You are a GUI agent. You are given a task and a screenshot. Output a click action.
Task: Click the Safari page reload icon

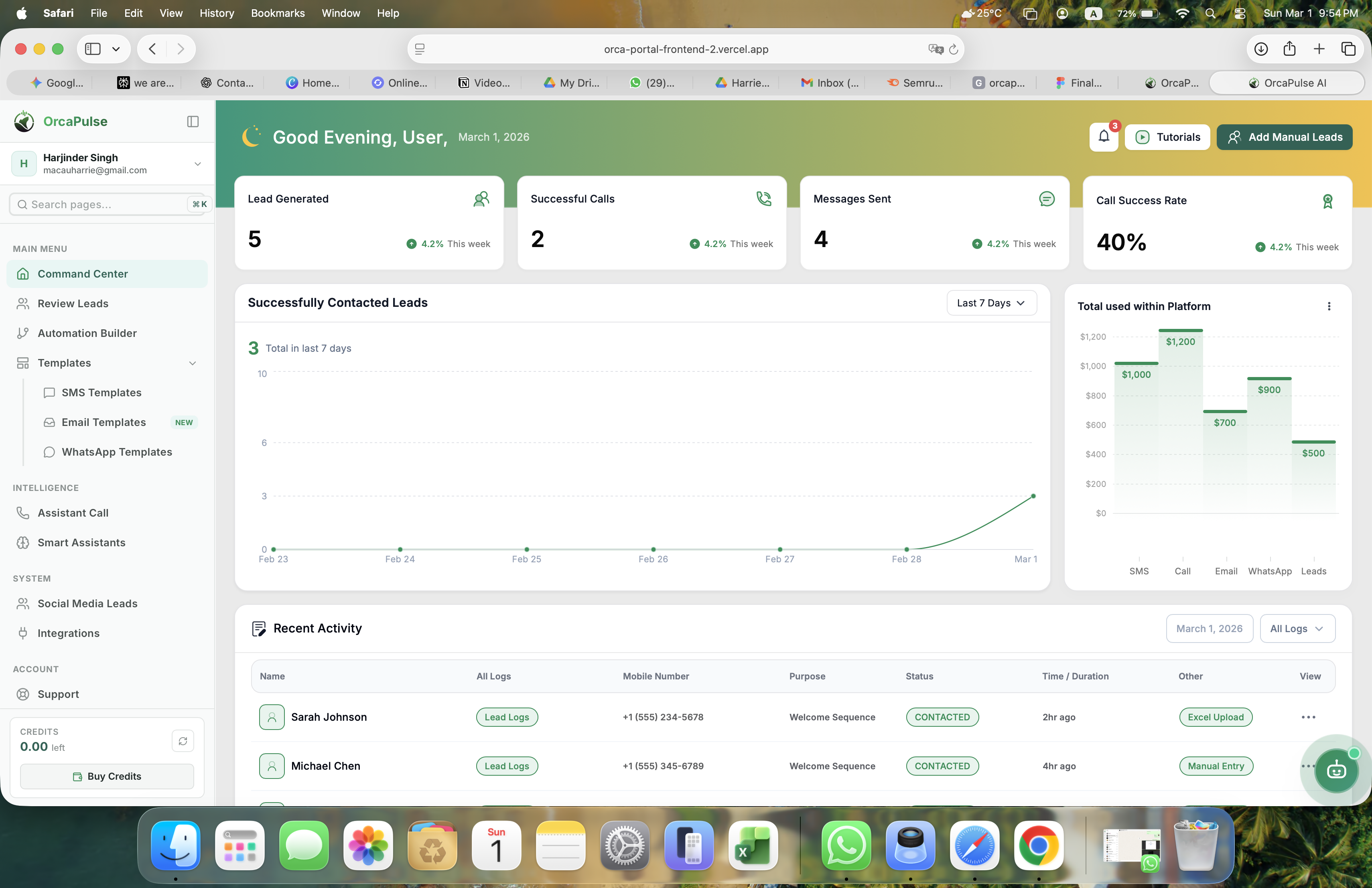click(x=954, y=49)
